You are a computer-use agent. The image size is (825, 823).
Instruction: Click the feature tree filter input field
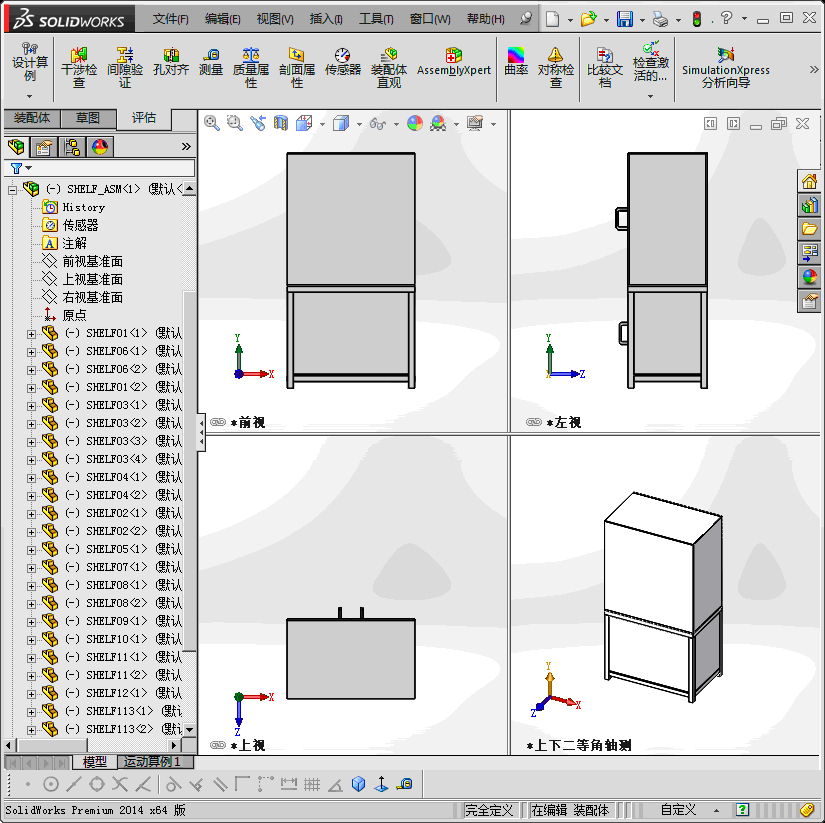point(100,168)
